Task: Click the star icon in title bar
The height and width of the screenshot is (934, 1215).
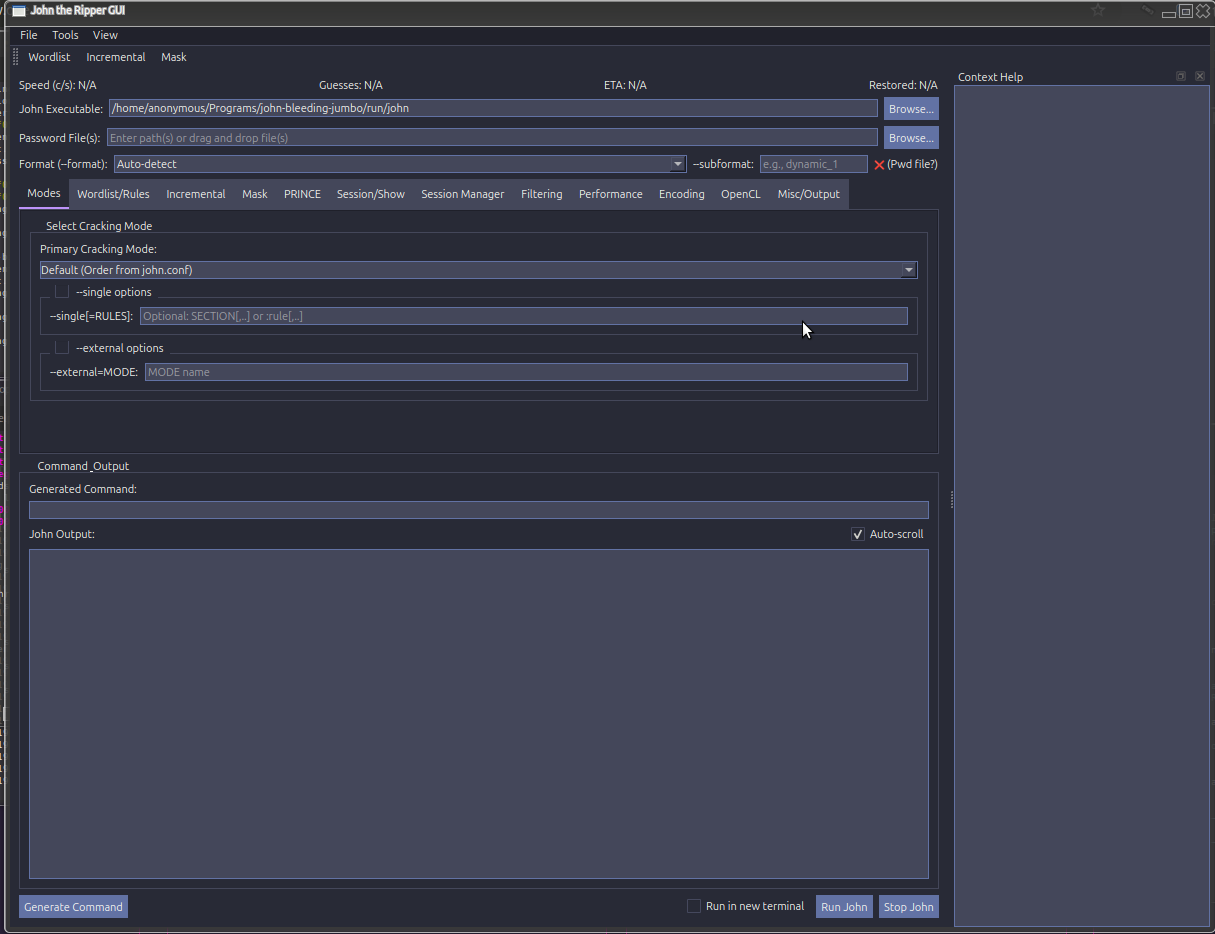Action: (x=1098, y=10)
